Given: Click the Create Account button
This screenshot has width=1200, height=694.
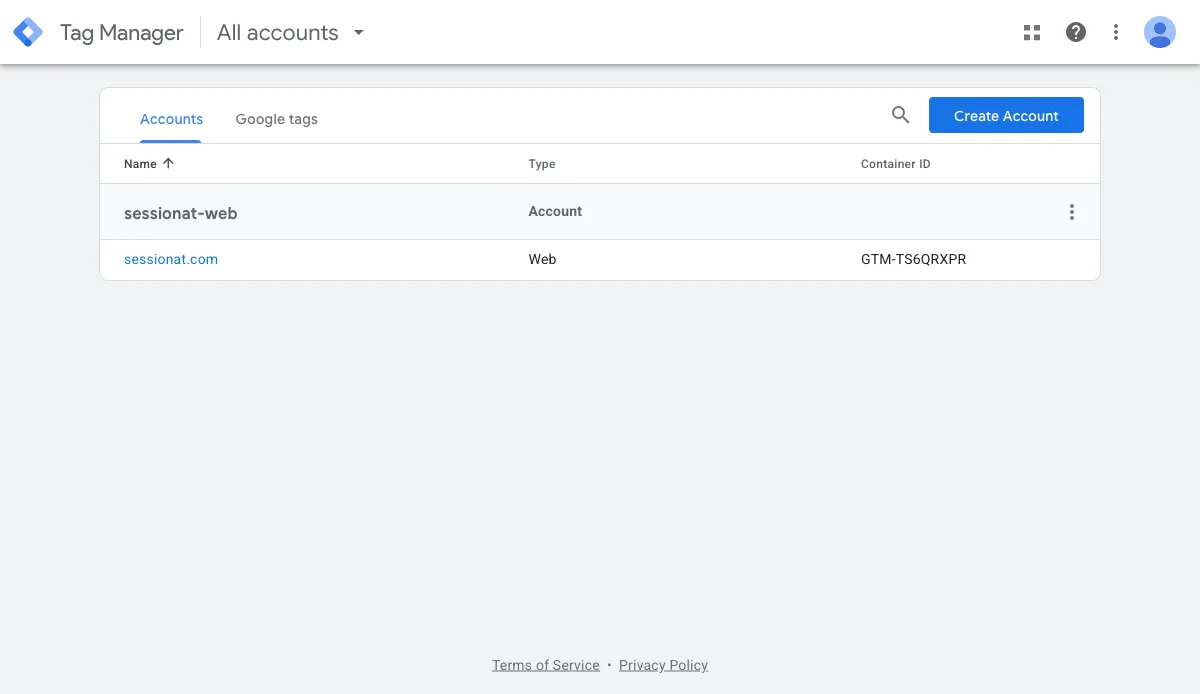Looking at the screenshot, I should pyautogui.click(x=1006, y=115).
